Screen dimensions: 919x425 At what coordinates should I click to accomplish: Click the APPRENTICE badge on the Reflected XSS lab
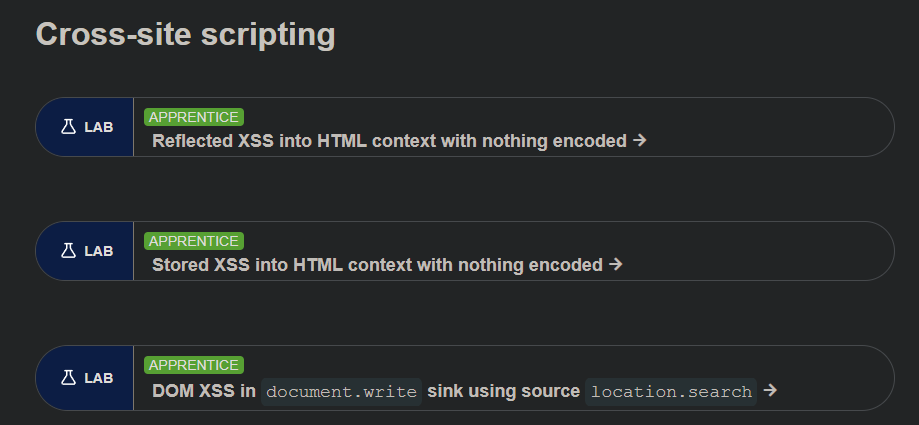click(x=194, y=117)
